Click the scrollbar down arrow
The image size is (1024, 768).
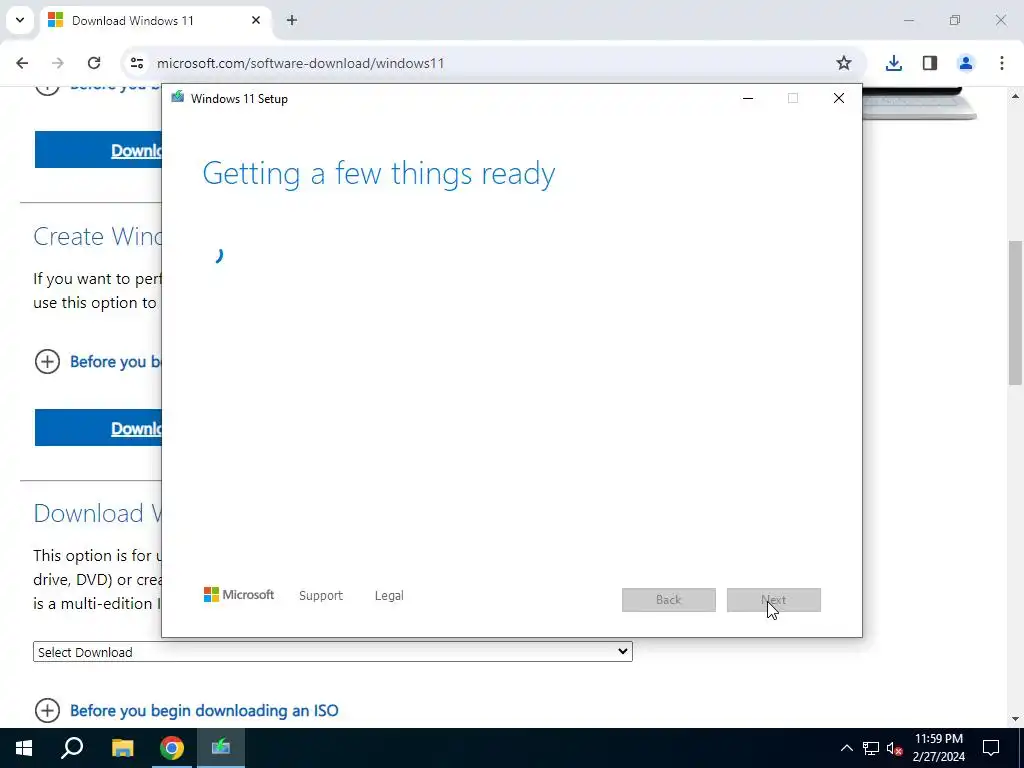click(1015, 719)
